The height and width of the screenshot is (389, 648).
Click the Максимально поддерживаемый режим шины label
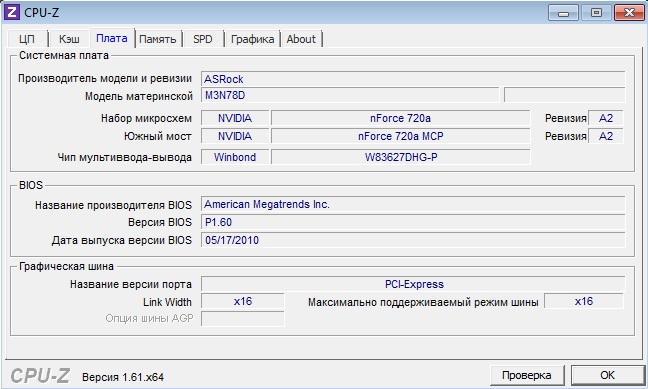[423, 303]
